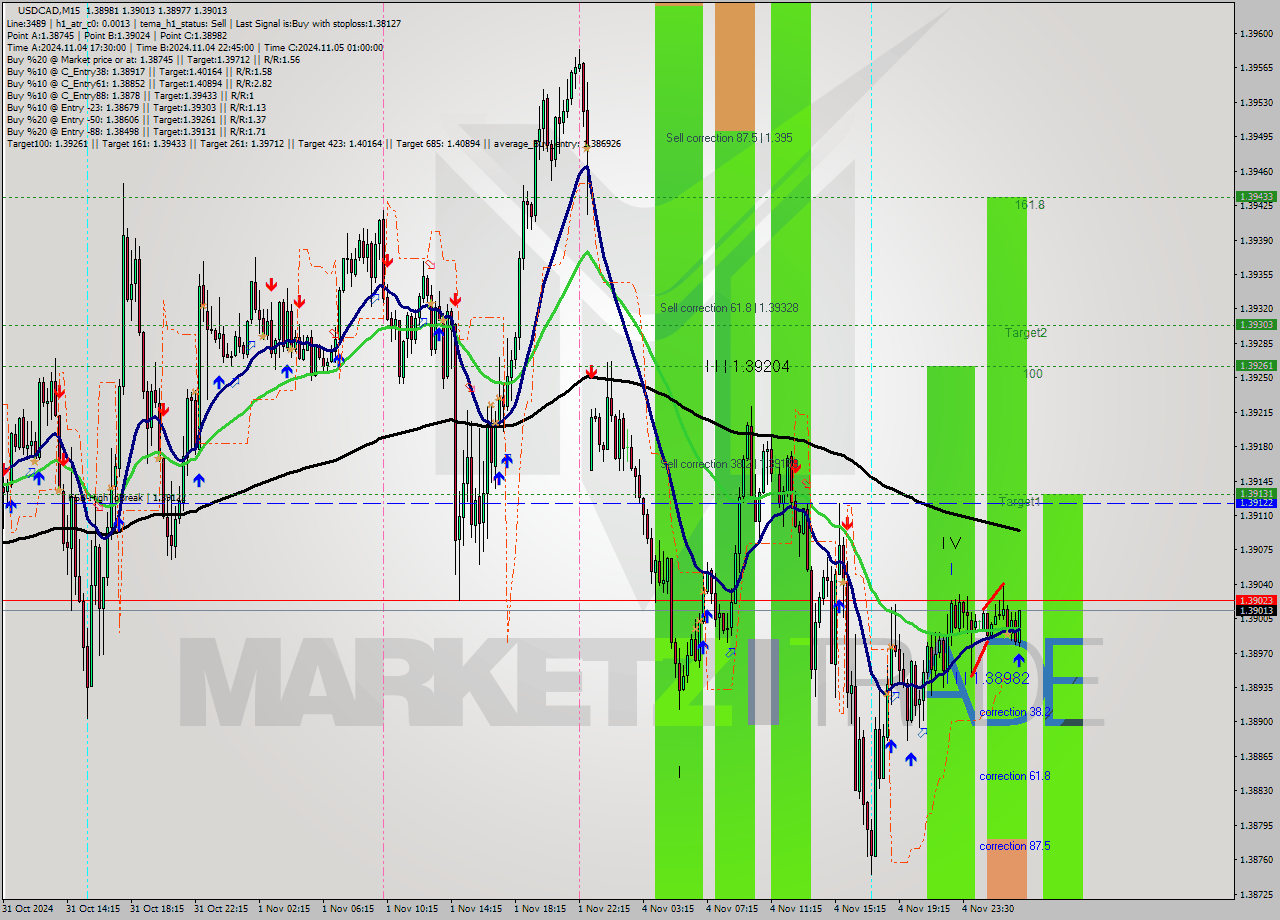Click the '31 Oct 14:15' time axis label

93,909
